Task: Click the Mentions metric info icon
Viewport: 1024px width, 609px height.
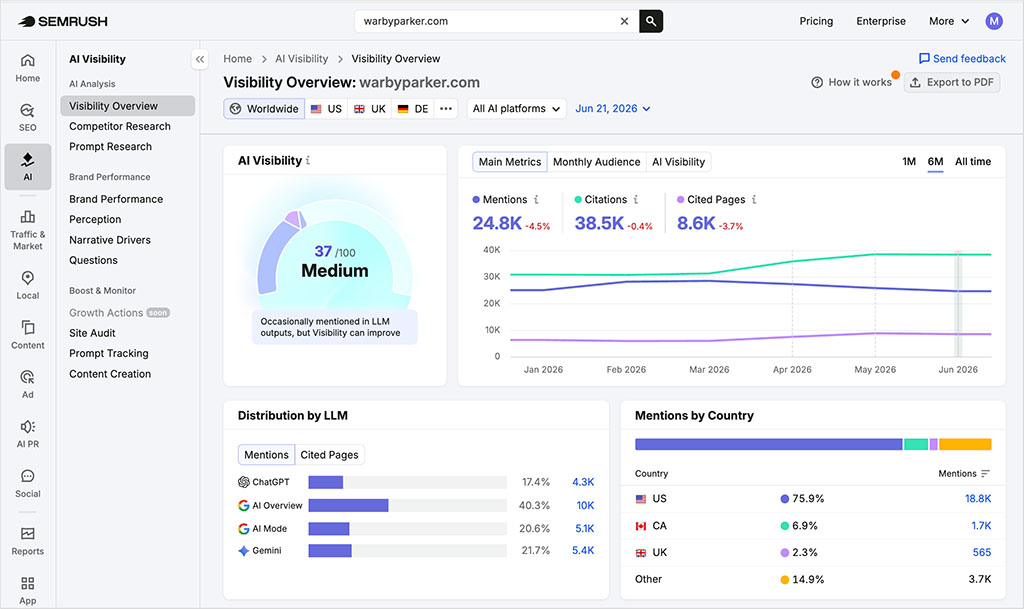Action: coord(536,200)
